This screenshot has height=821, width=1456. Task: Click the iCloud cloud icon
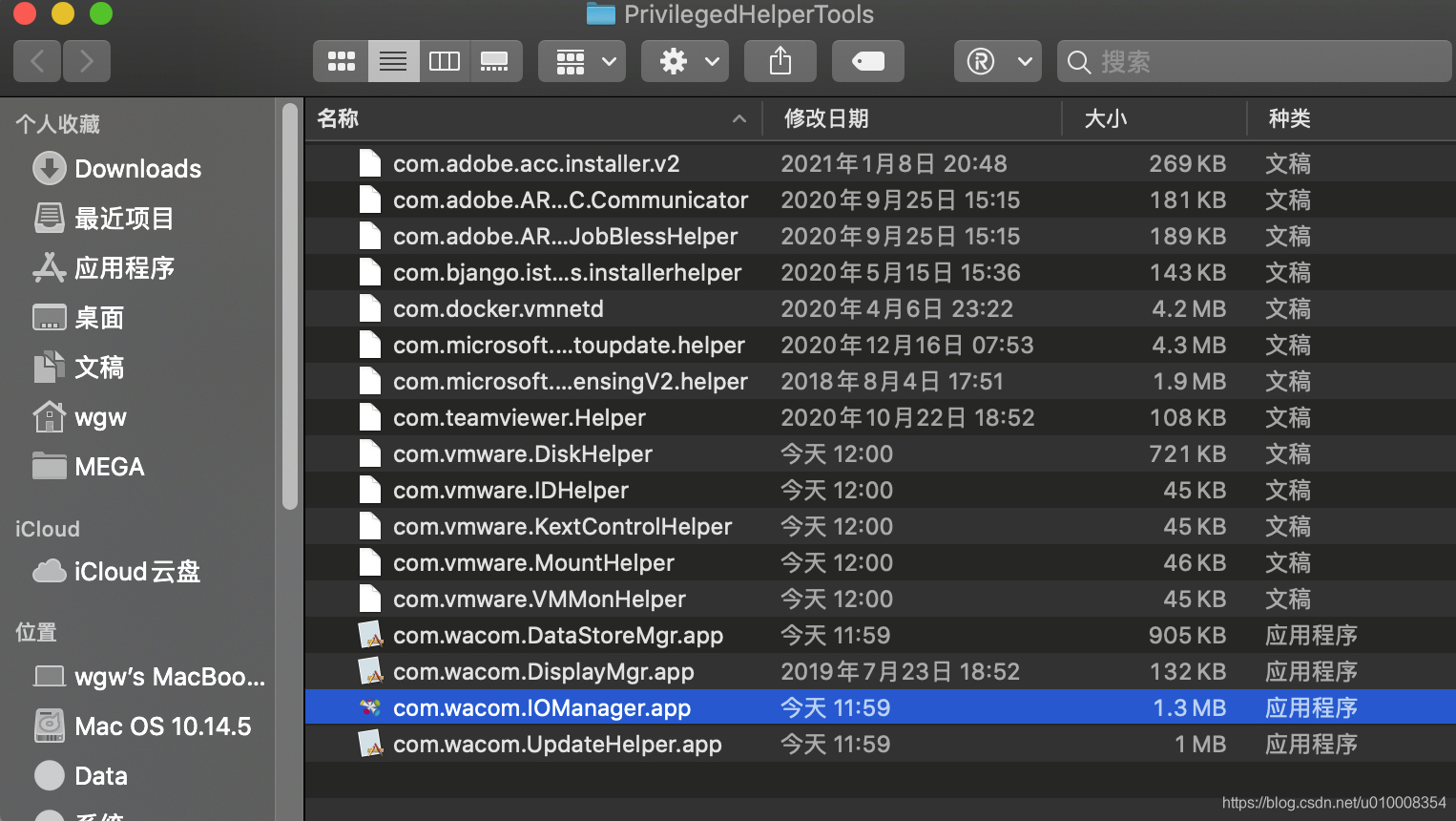coord(50,571)
